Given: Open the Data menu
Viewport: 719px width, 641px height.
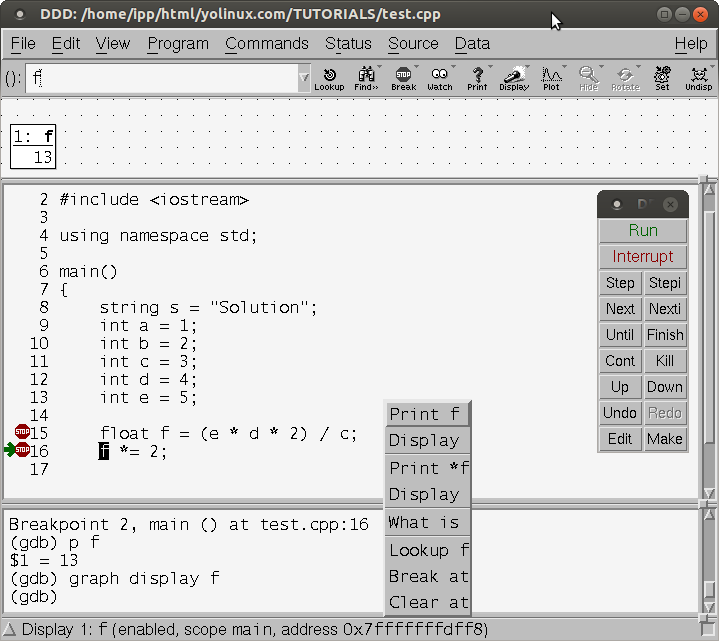Looking at the screenshot, I should pyautogui.click(x=472, y=44).
